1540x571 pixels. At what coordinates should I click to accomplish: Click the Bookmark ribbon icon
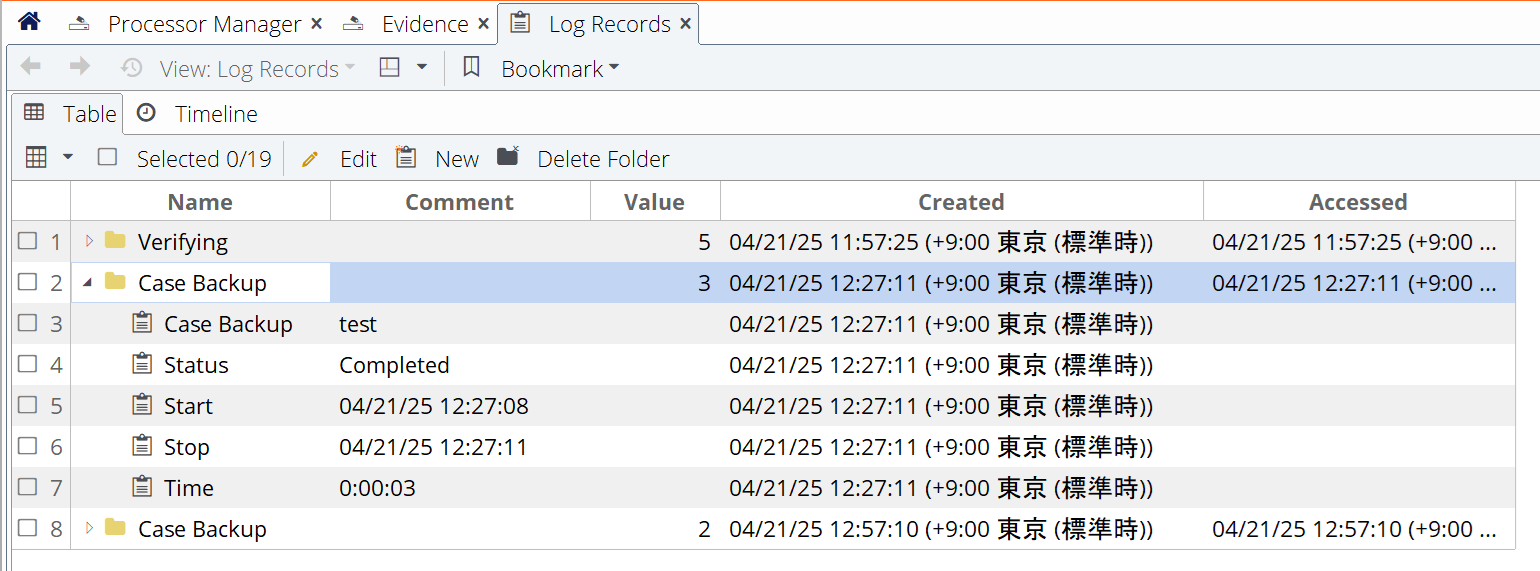pyautogui.click(x=472, y=67)
